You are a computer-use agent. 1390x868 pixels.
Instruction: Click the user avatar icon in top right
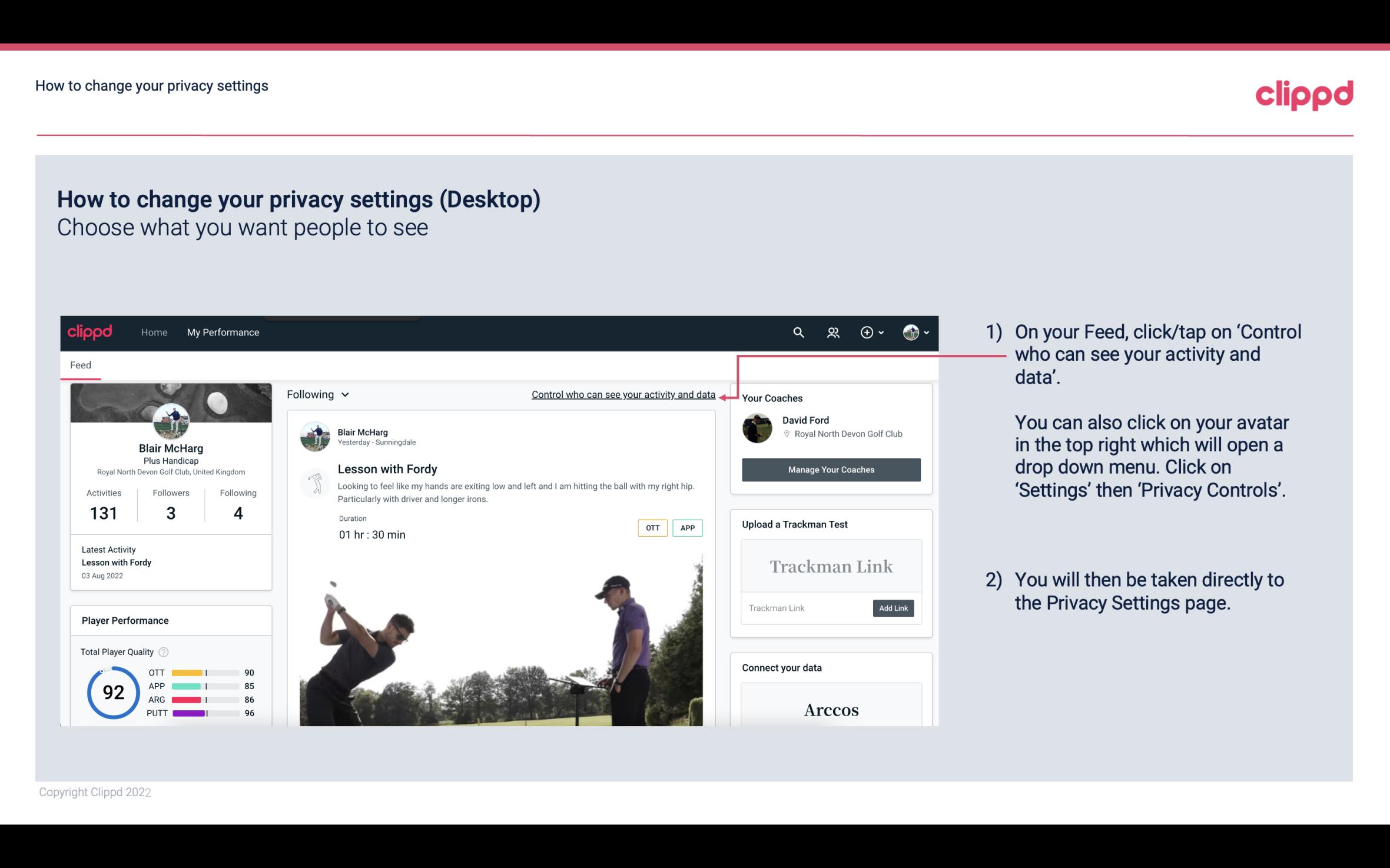coord(910,332)
